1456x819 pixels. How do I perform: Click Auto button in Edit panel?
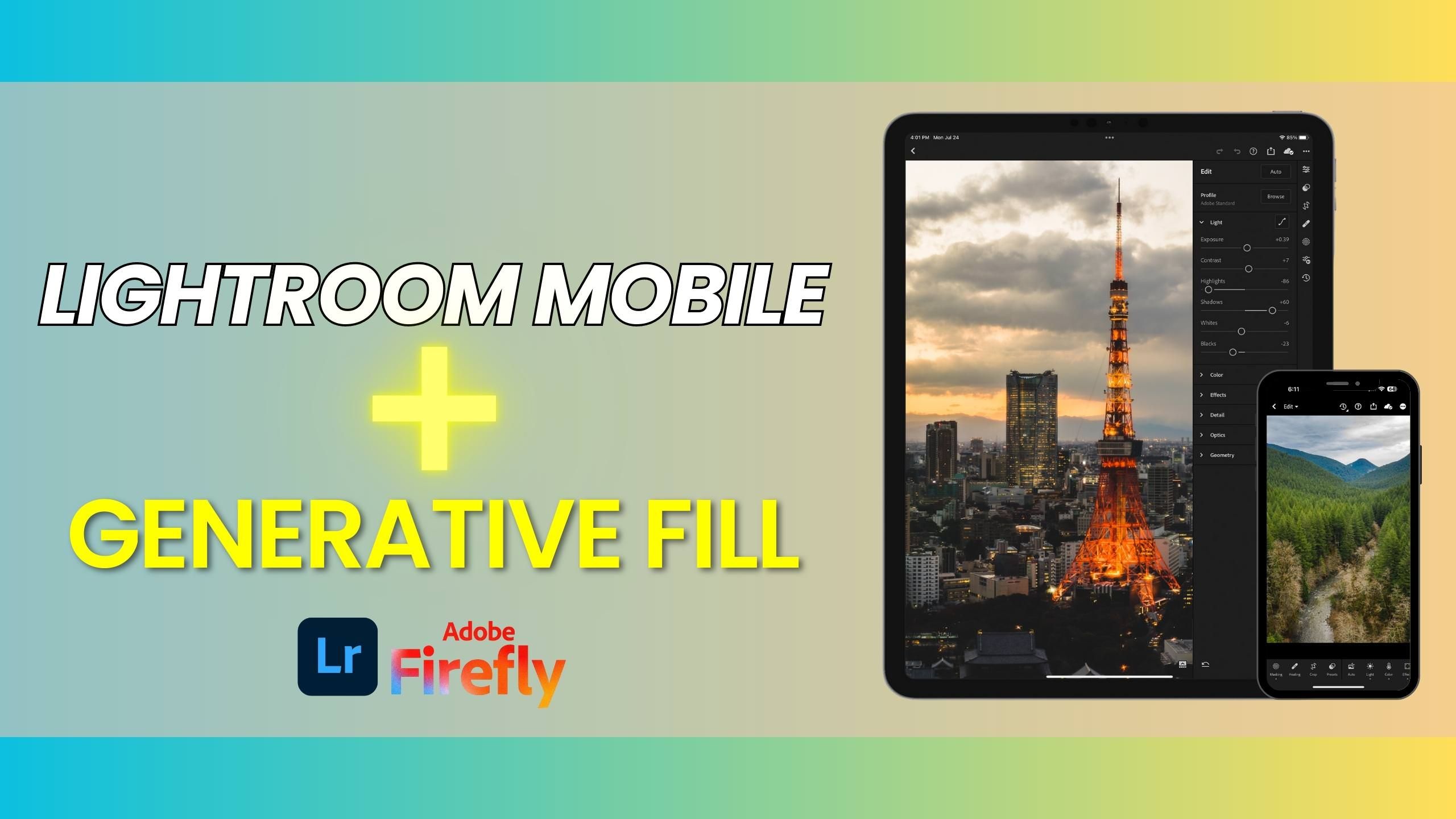1271,172
